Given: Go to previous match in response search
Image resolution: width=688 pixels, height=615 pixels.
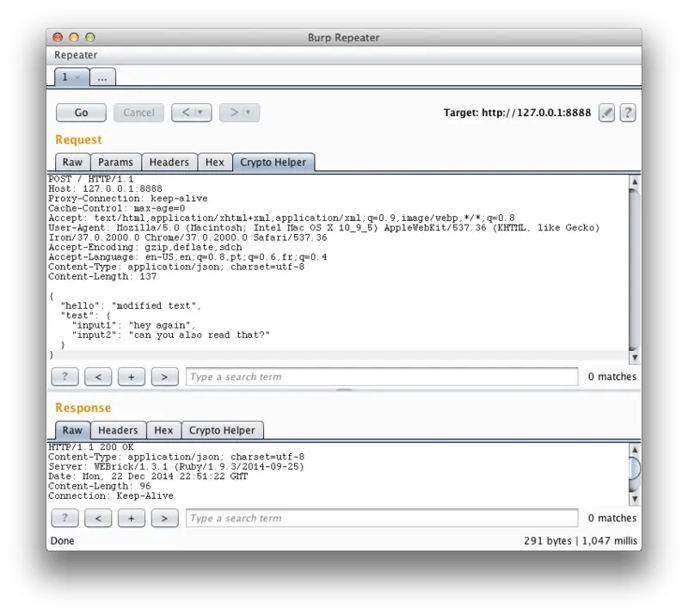Looking at the screenshot, I should point(98,518).
